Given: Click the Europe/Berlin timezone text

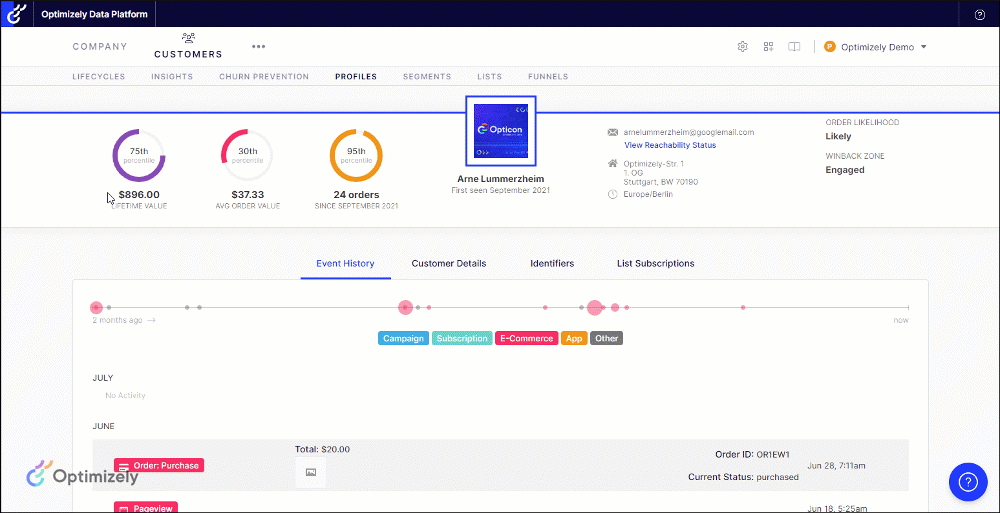Looking at the screenshot, I should click(648, 194).
